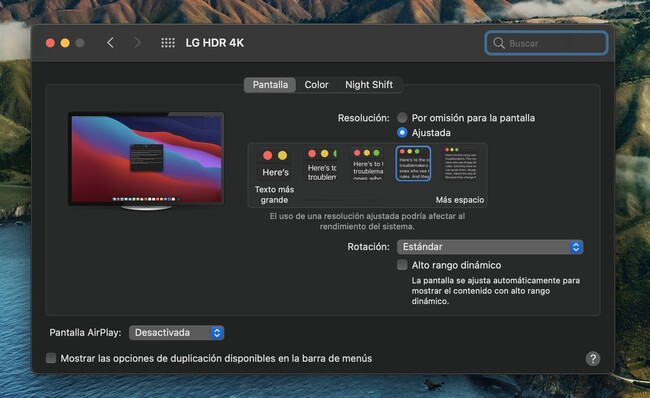
Task: Switch to the Night Shift tab
Action: (369, 85)
